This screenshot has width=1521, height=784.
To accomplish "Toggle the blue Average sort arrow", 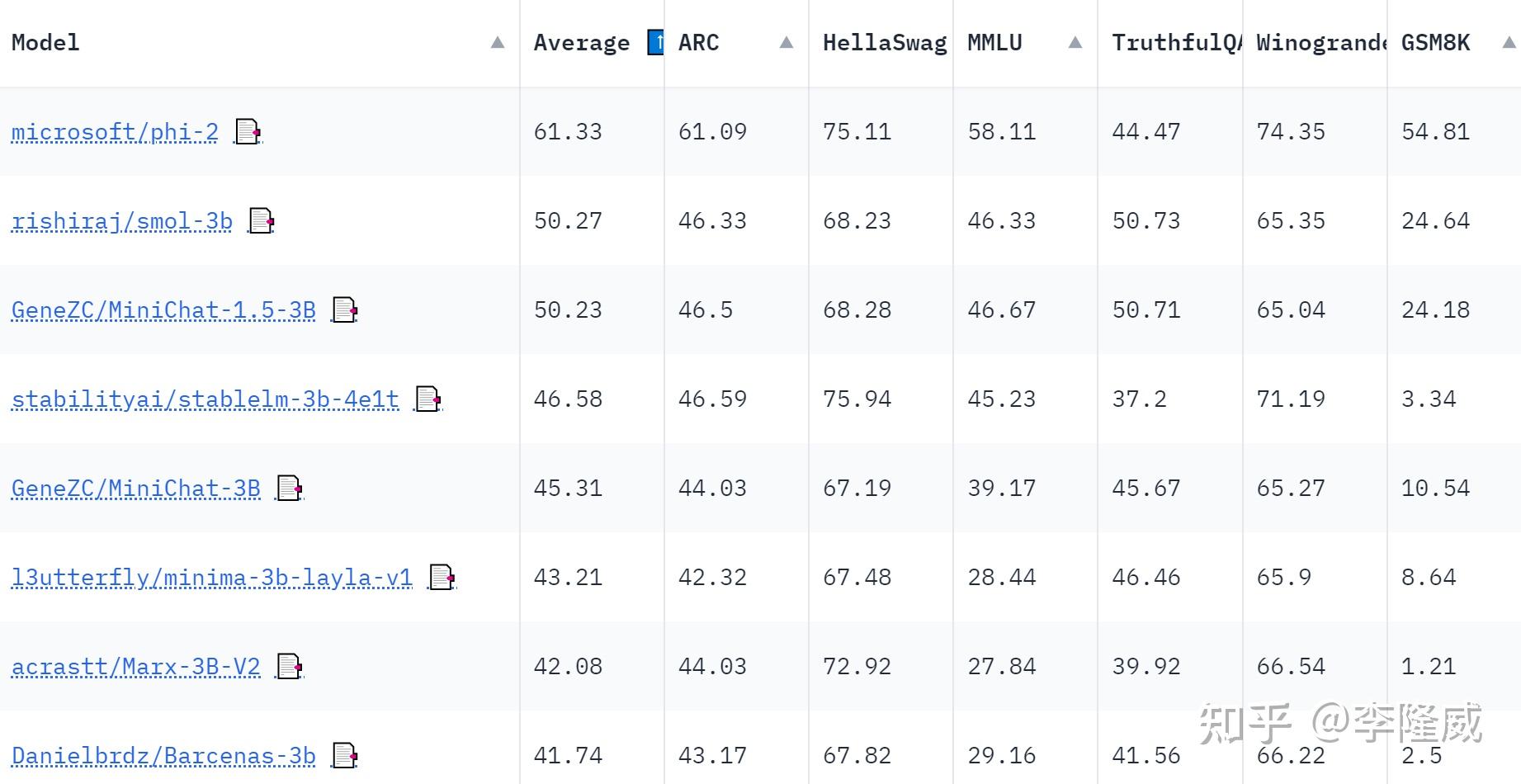I will coord(655,42).
